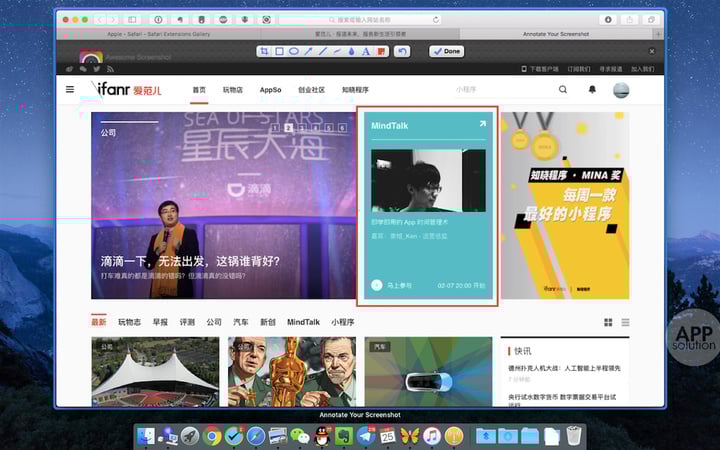Reload the page with refresh icon
This screenshot has width=720, height=450.
(436, 20)
